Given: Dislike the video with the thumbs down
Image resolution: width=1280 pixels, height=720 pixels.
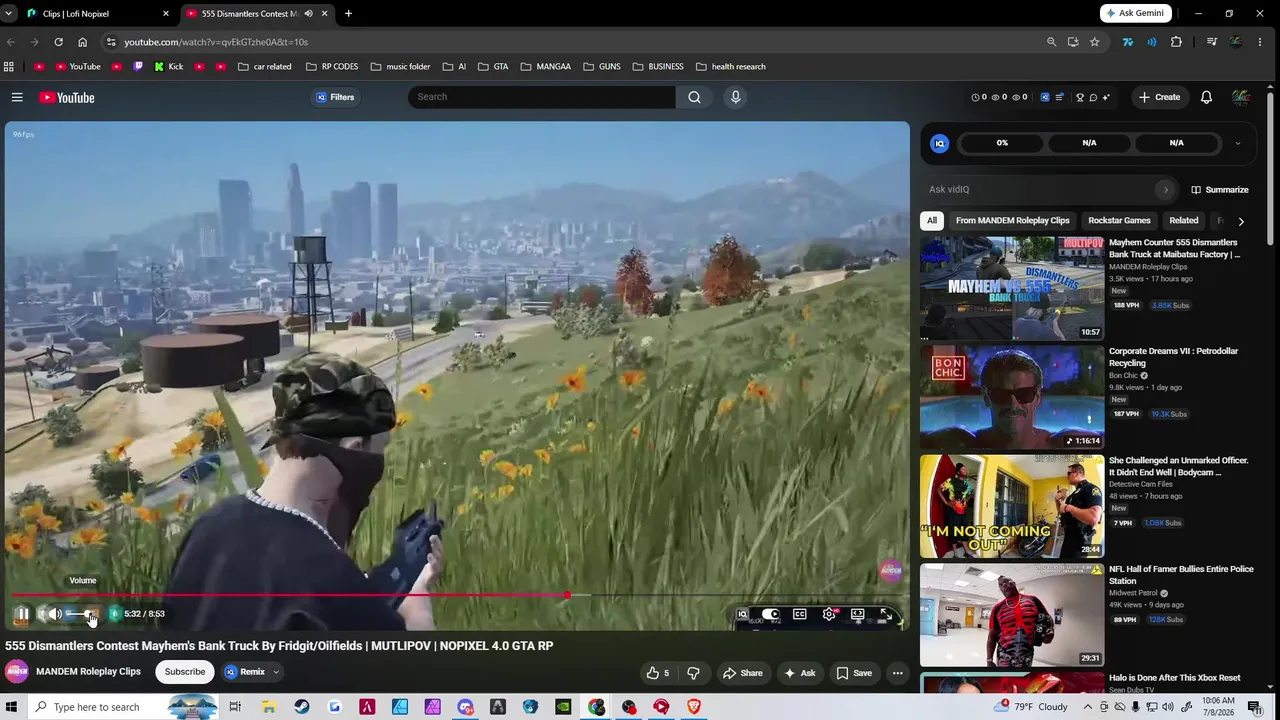Looking at the screenshot, I should (693, 673).
